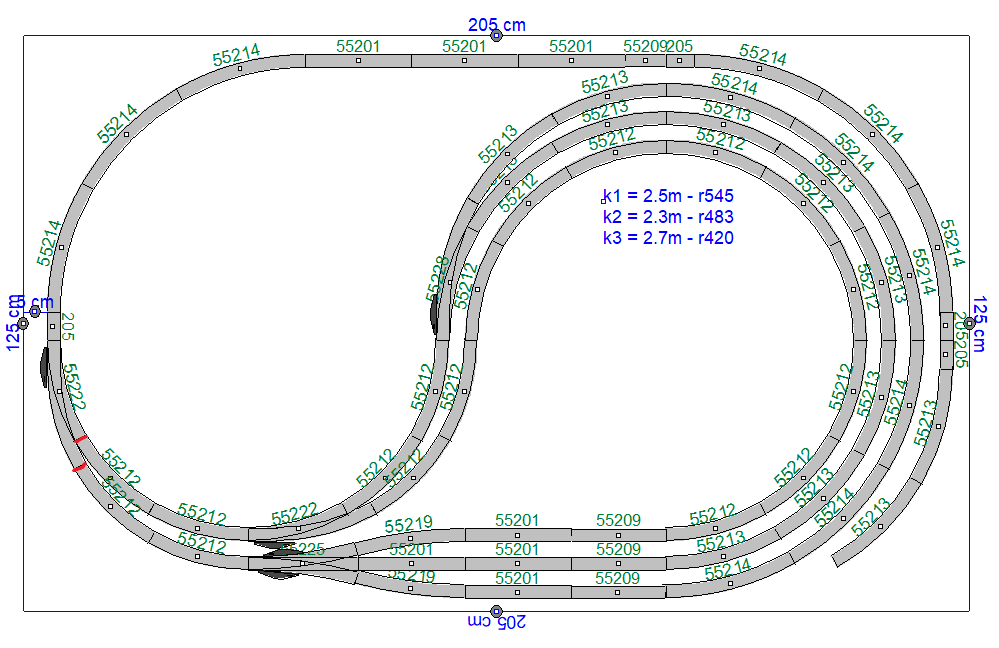Select the left-side 125 cm dimension handle

(x=23, y=323)
